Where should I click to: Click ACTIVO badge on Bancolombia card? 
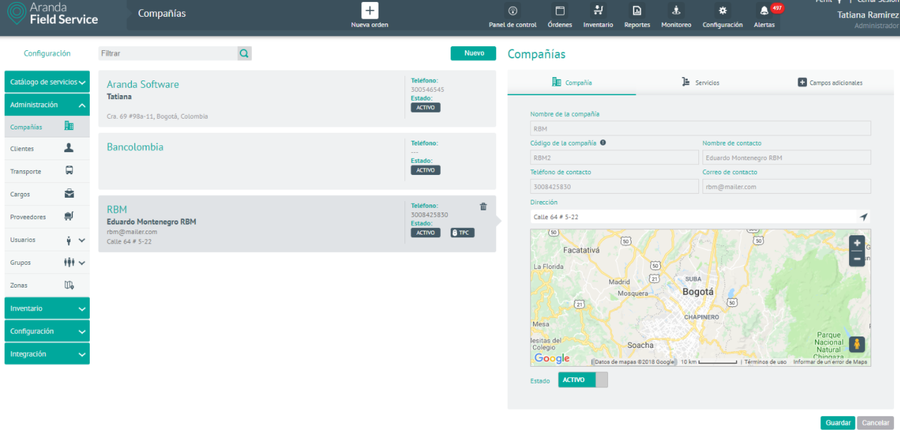[x=425, y=170]
